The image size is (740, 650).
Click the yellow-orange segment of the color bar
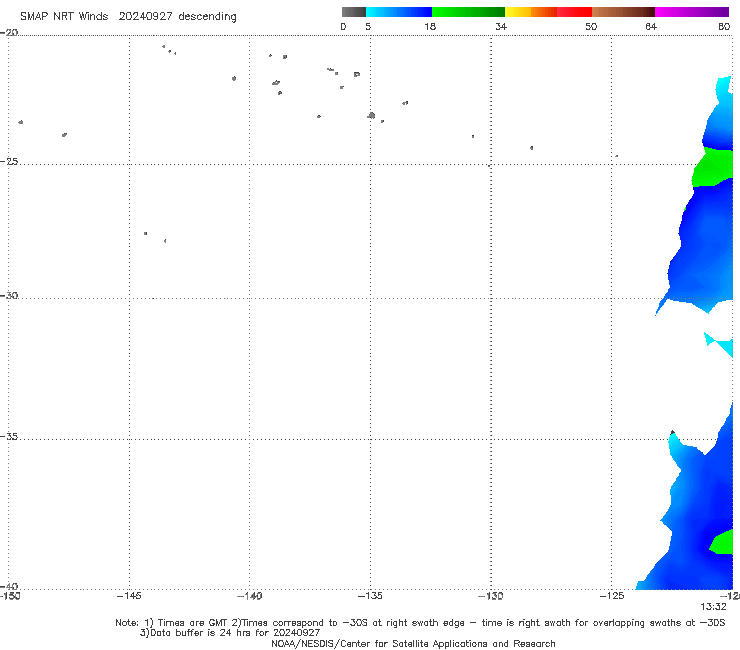(x=531, y=12)
